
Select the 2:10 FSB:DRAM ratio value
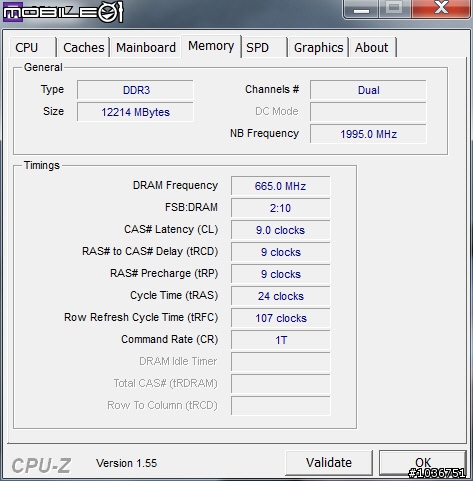tap(281, 208)
